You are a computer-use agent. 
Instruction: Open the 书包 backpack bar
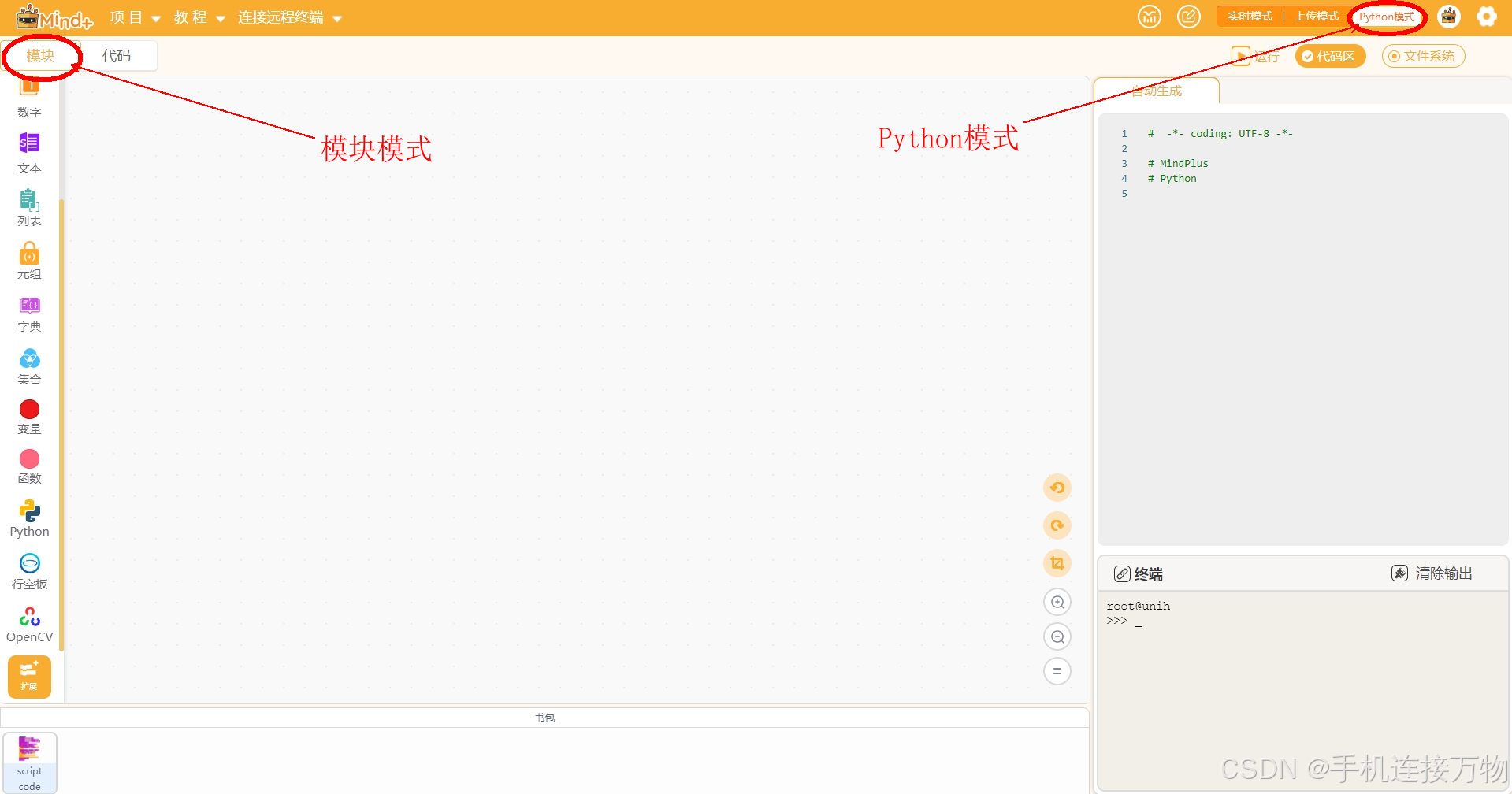(544, 718)
